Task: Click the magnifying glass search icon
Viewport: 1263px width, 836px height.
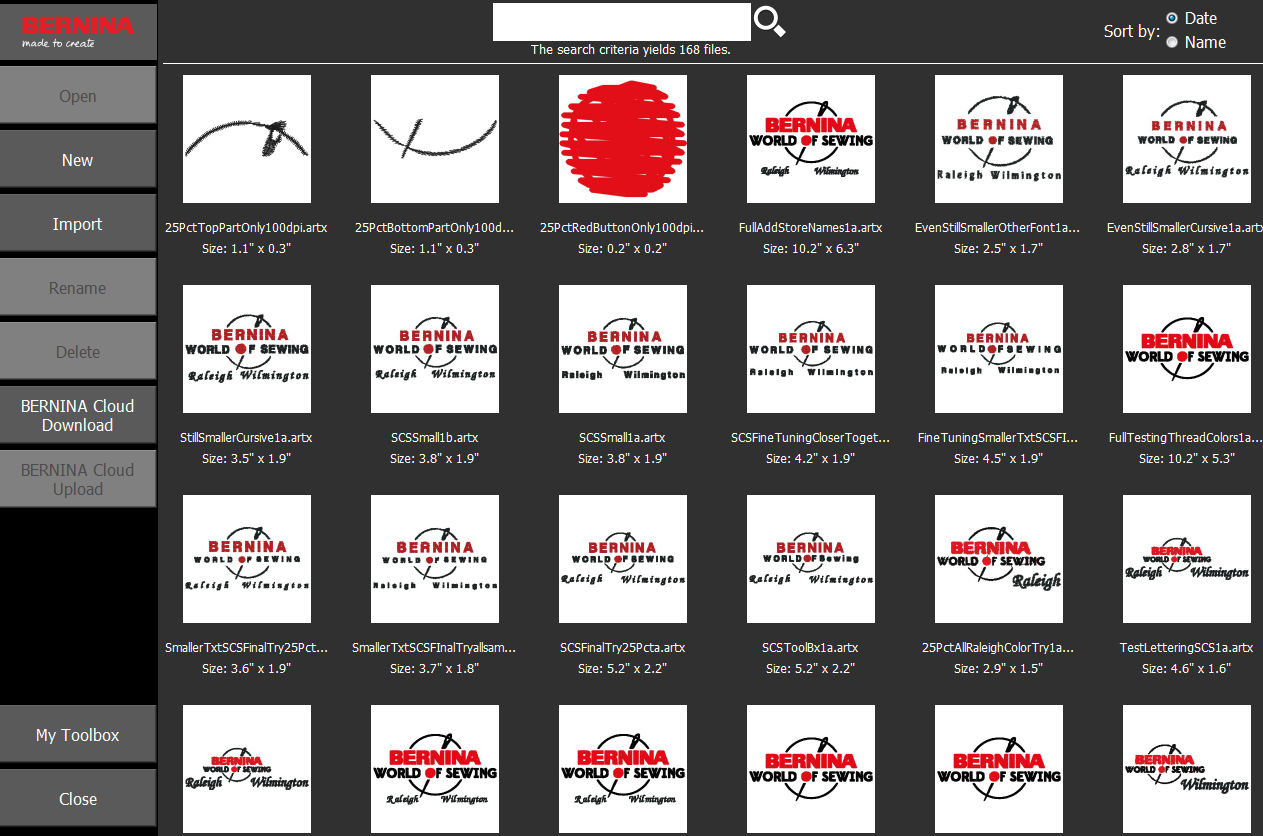Action: coord(769,22)
